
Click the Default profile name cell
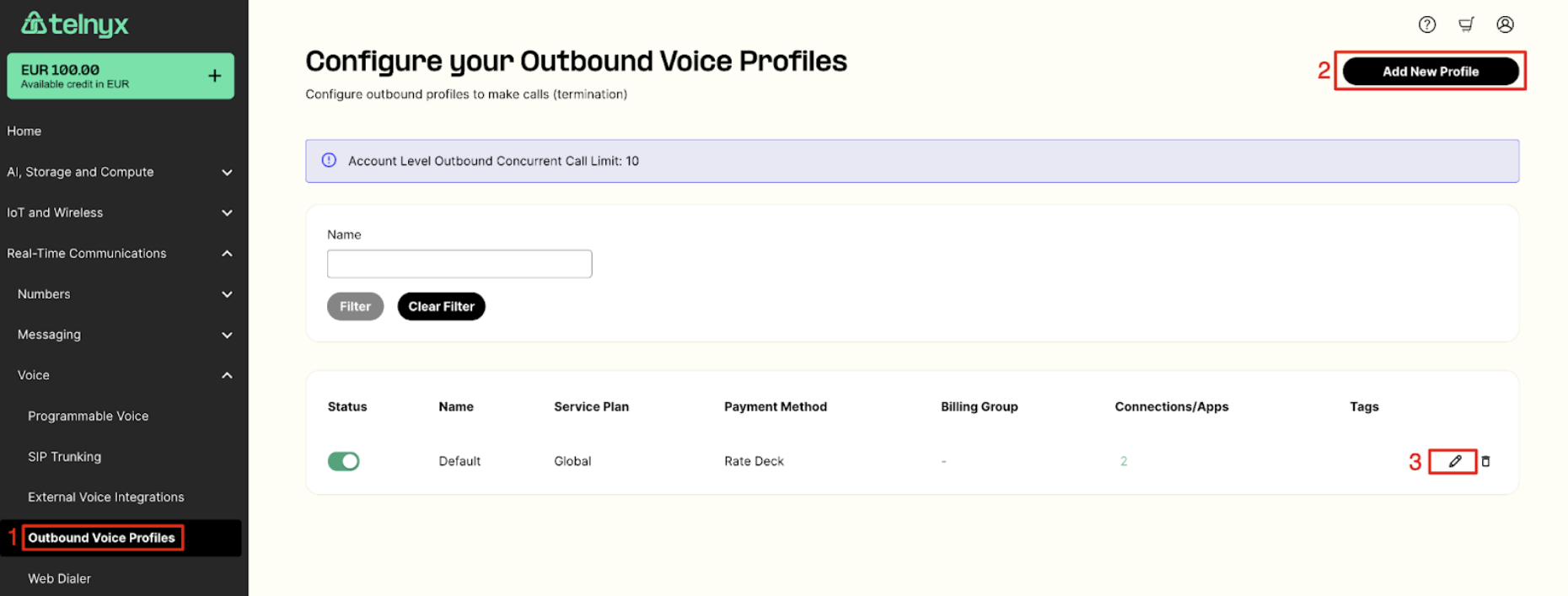click(x=459, y=461)
